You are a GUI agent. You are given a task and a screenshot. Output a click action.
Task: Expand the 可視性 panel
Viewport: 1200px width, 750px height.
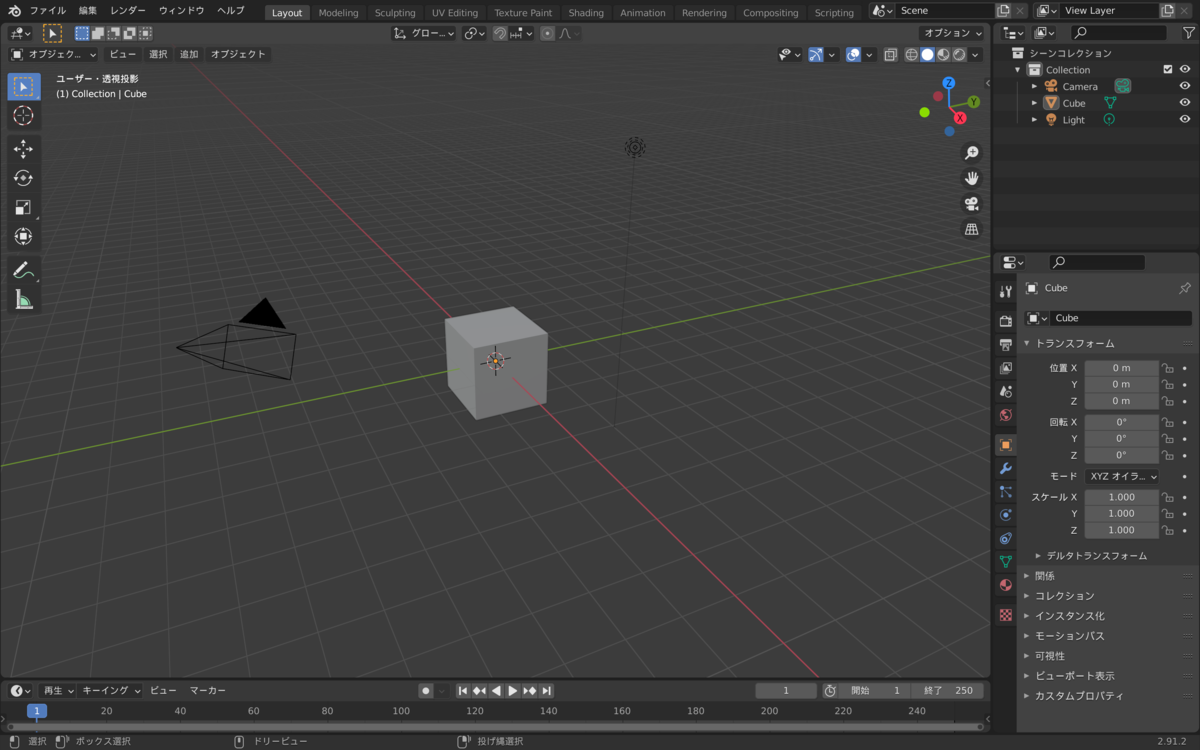tap(1107, 656)
